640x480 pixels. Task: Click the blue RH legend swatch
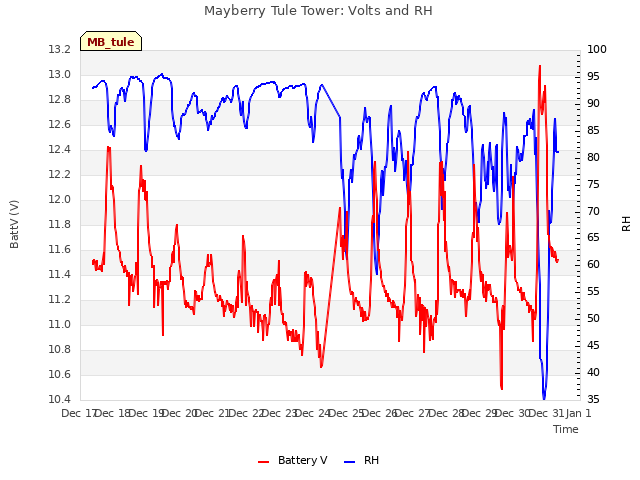350,462
